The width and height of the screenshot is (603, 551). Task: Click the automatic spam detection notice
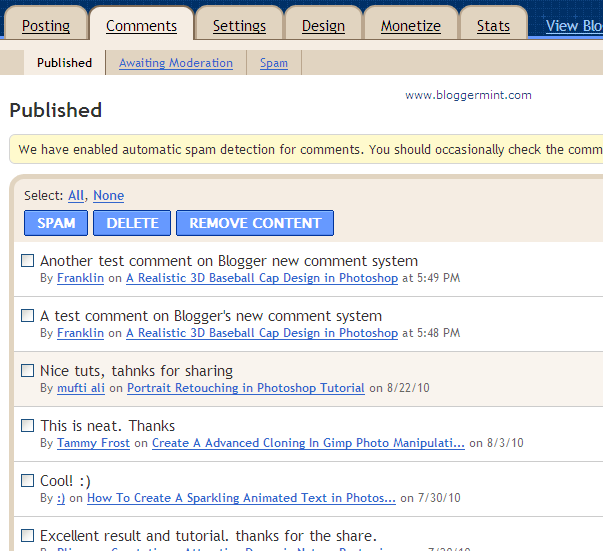(x=306, y=149)
